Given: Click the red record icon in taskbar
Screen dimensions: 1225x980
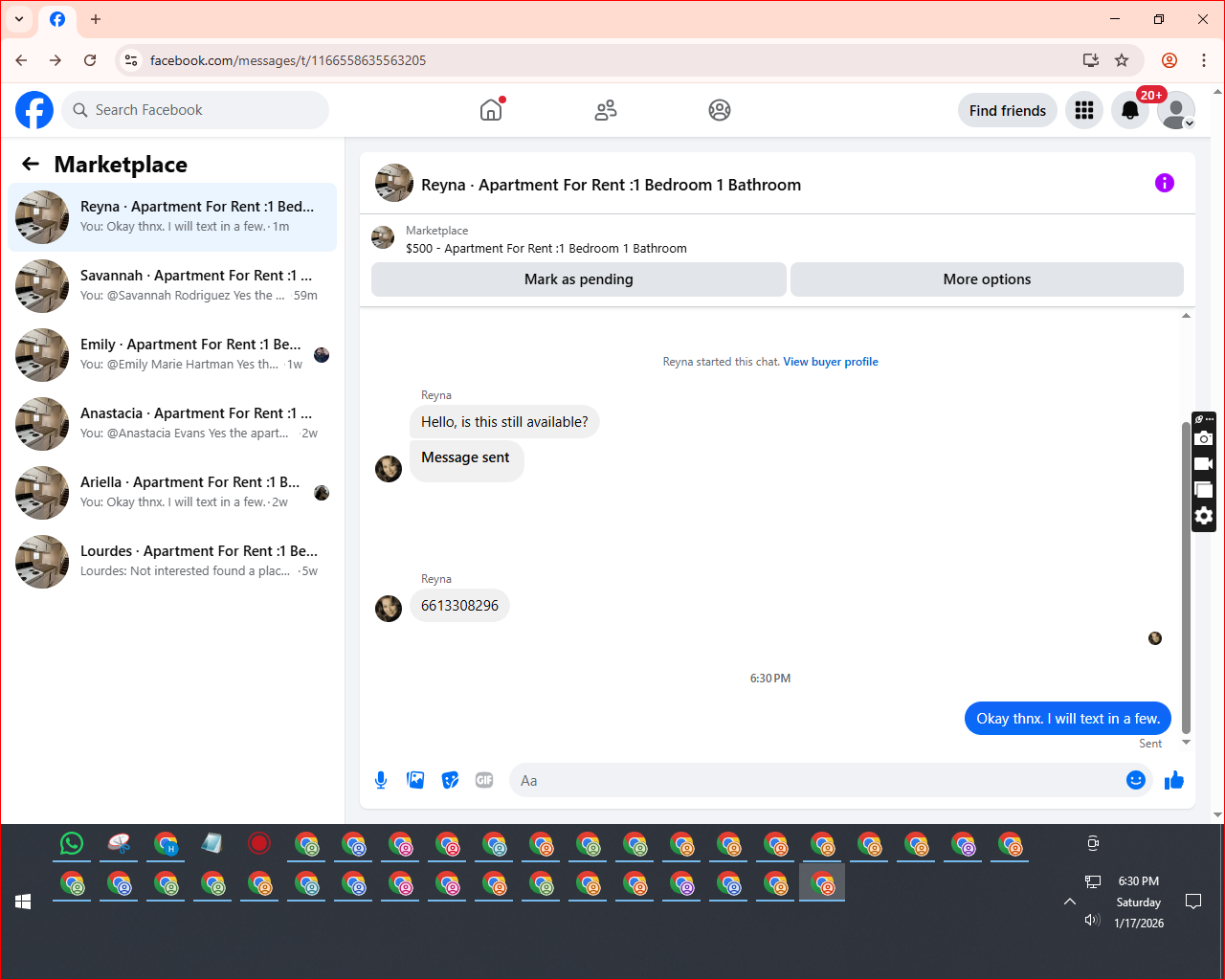Looking at the screenshot, I should pyautogui.click(x=259, y=843).
